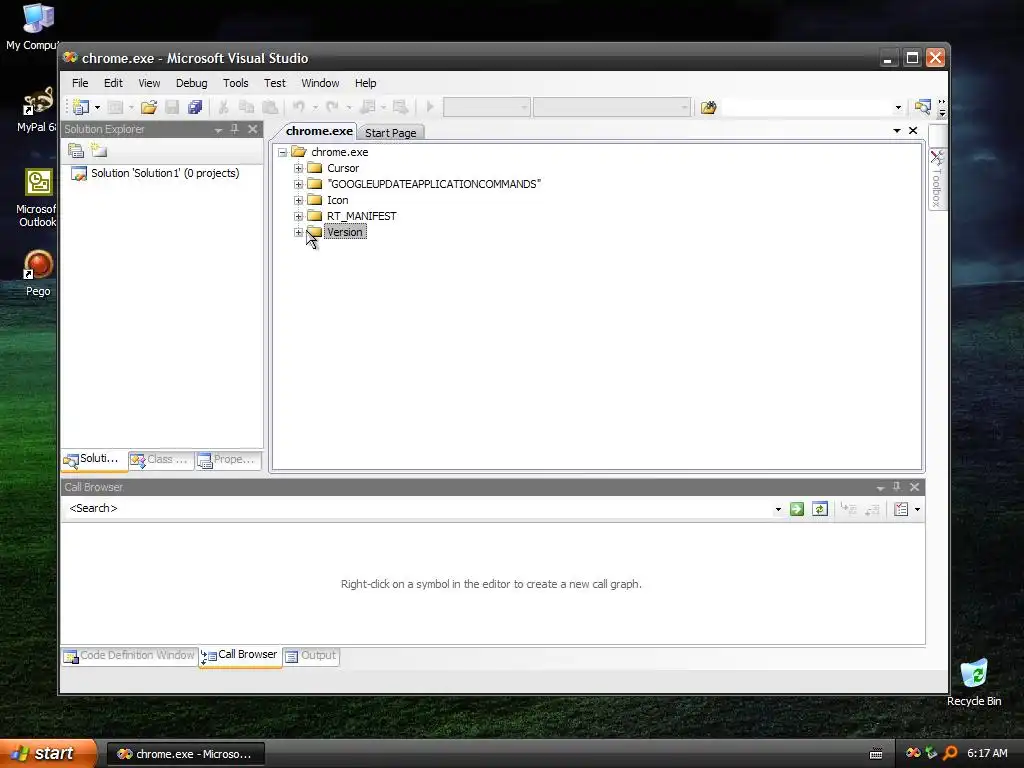
Task: Click the Cut scissors toolbar icon
Action: tap(223, 107)
